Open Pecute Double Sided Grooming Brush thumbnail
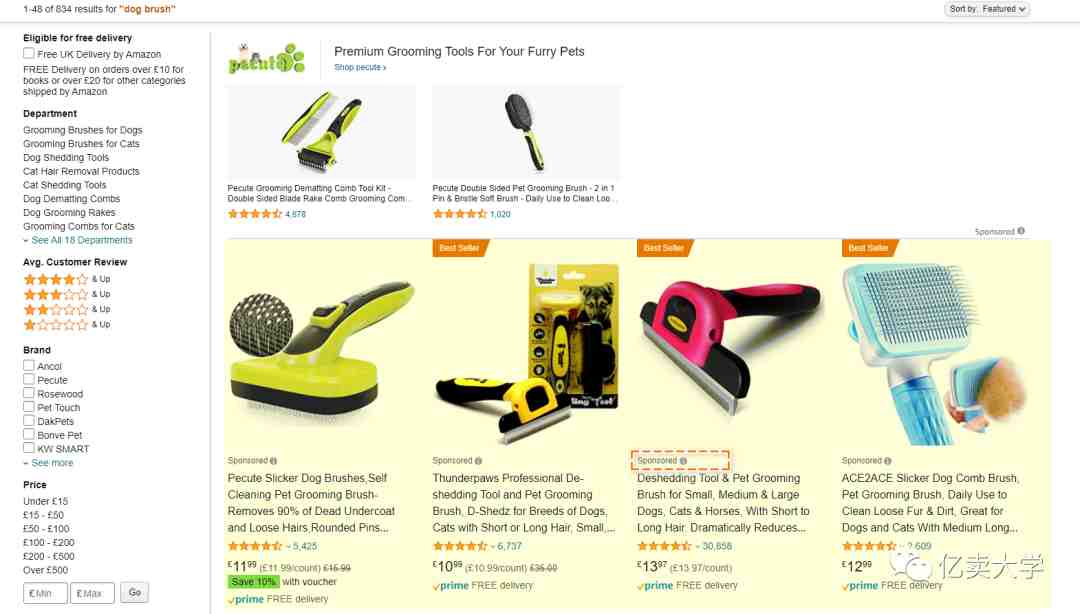Image resolution: width=1080 pixels, height=614 pixels. 526,132
